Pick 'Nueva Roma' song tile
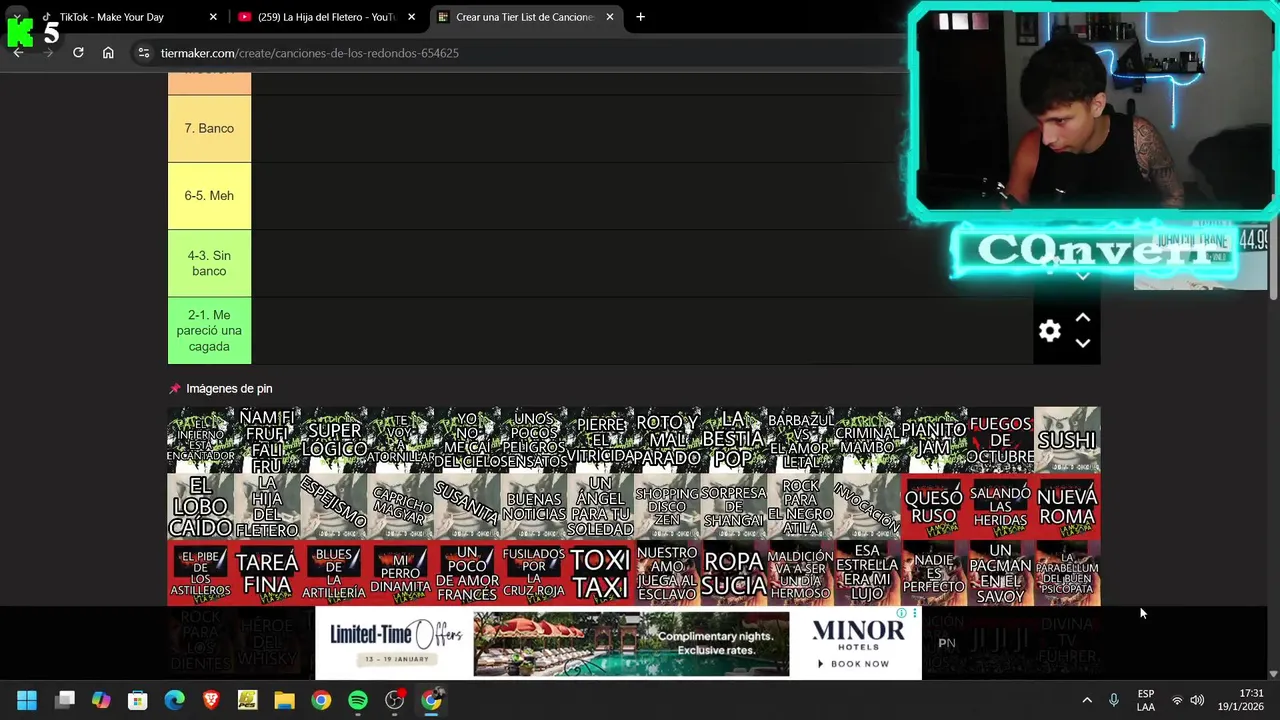The height and width of the screenshot is (720, 1280). (x=1067, y=507)
